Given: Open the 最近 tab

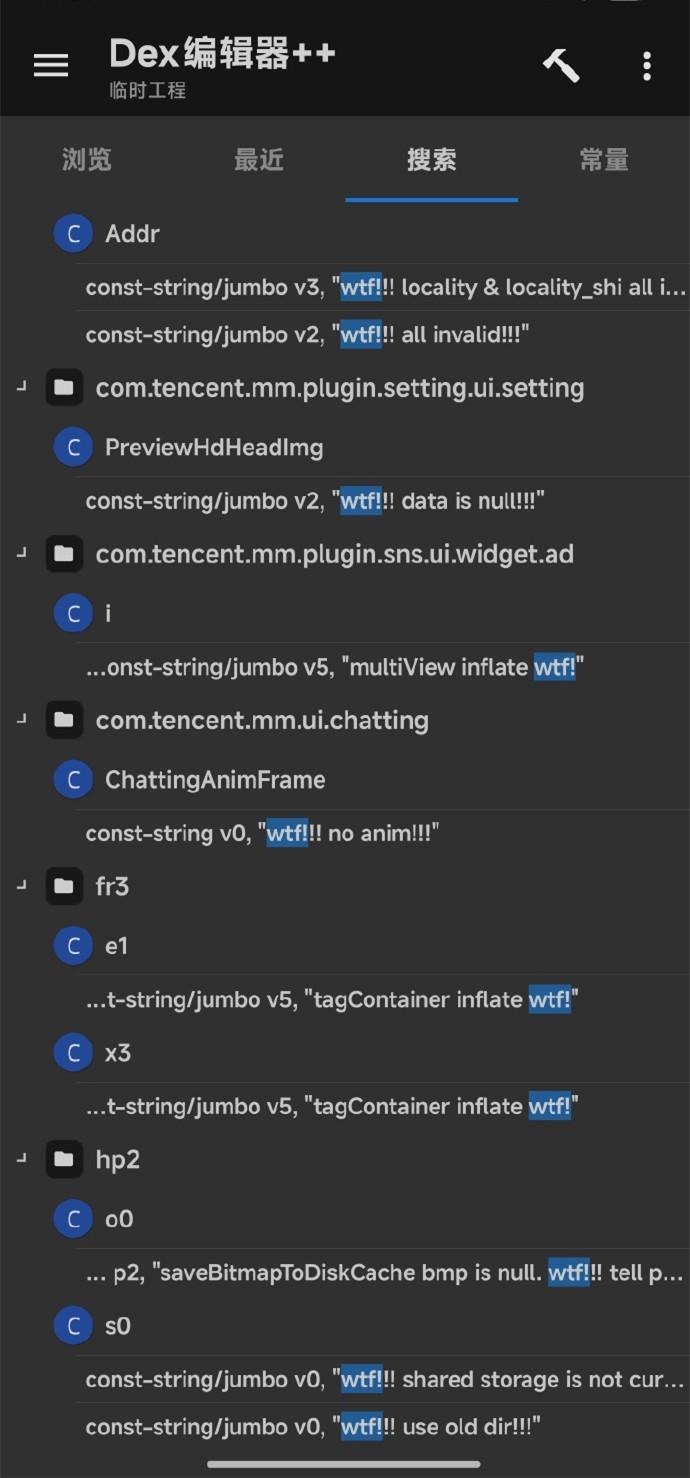Looking at the screenshot, I should tap(259, 160).
